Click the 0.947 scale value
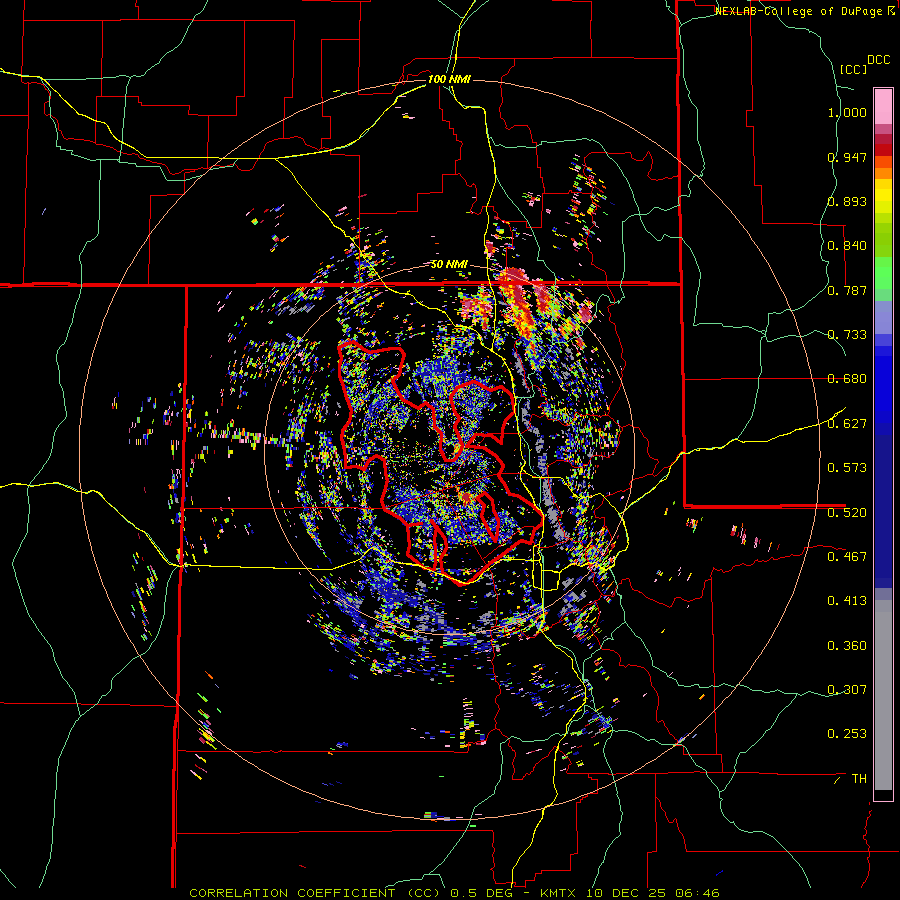900x900 pixels. tap(847, 157)
